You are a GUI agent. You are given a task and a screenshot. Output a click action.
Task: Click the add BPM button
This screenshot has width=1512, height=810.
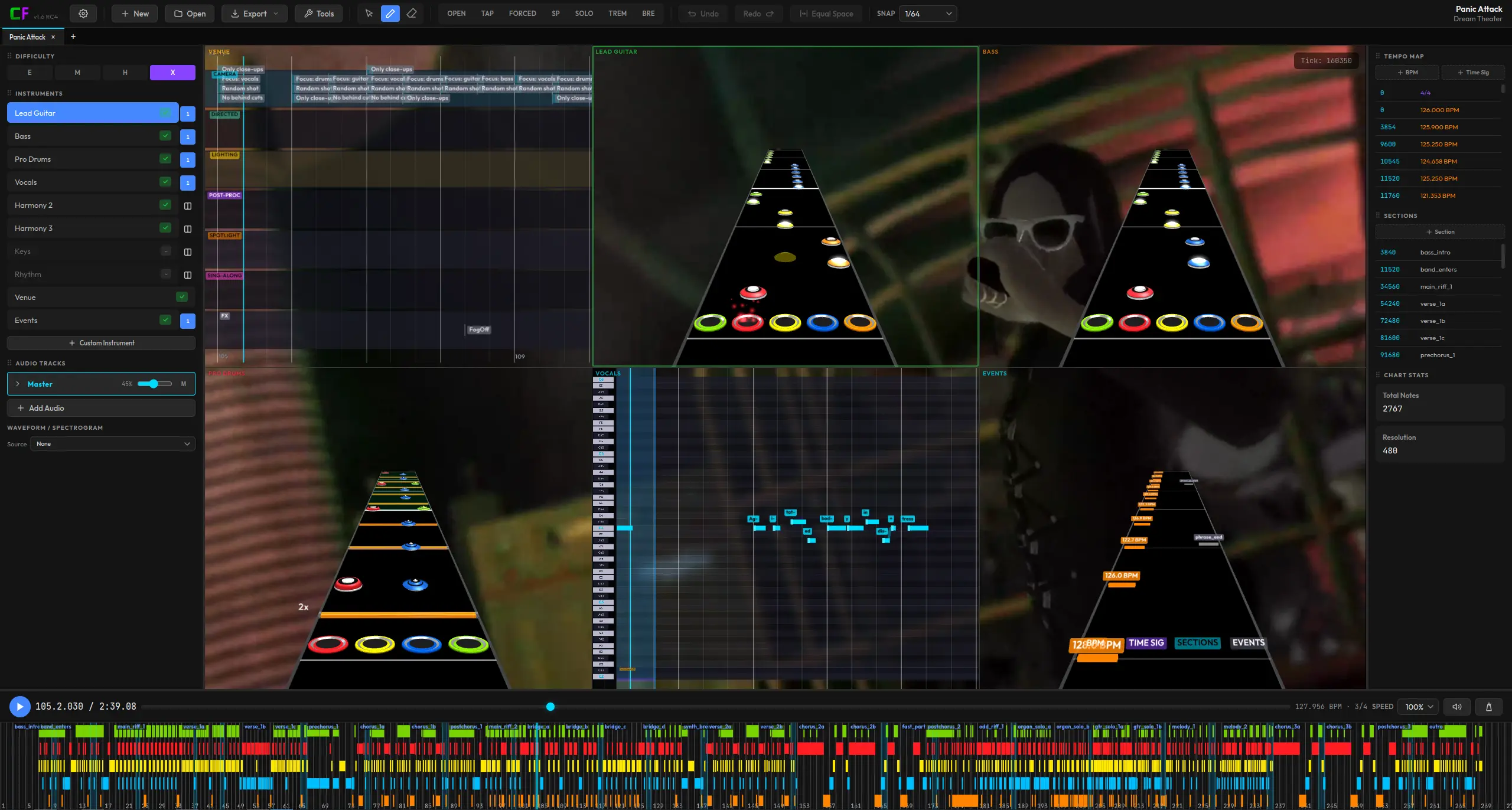[x=1407, y=73]
